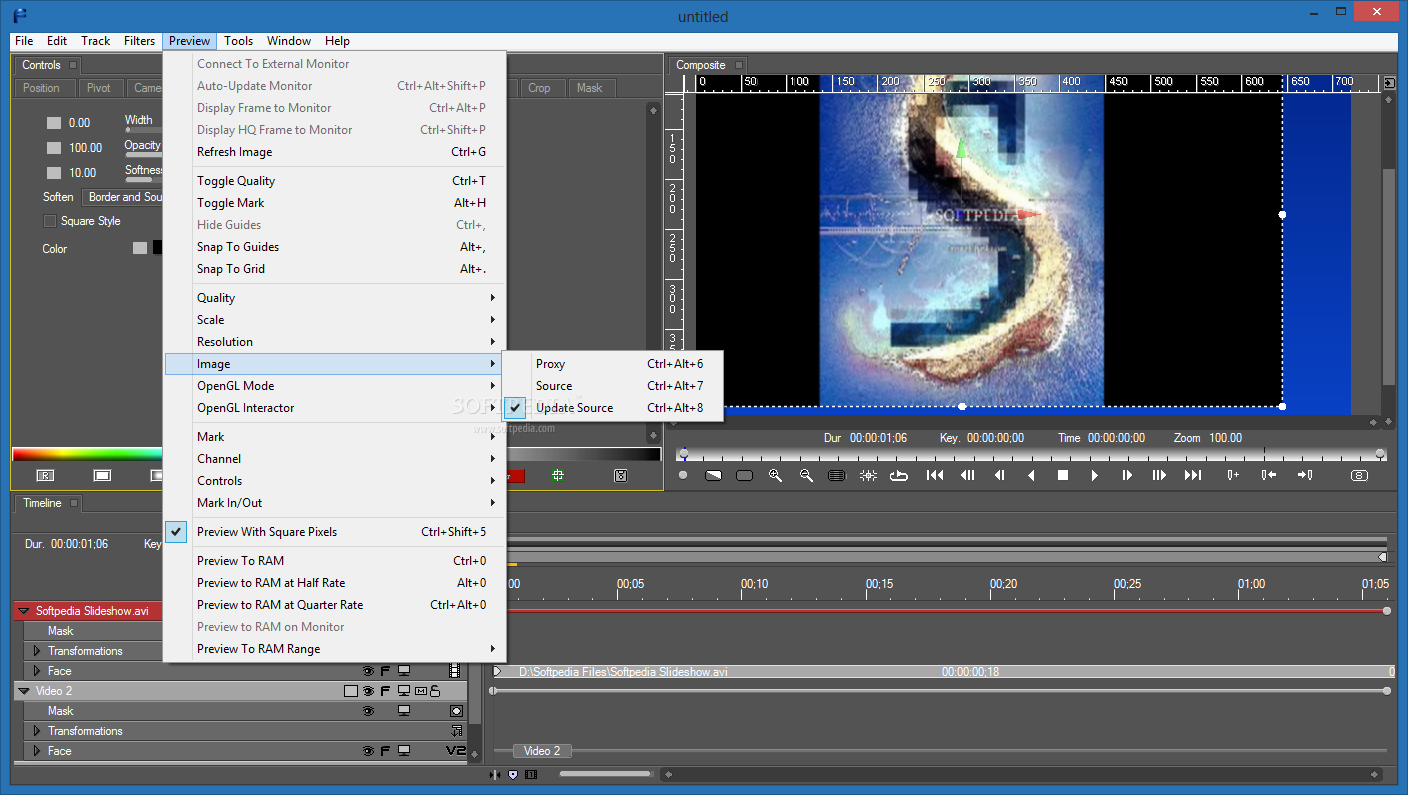Click the Video 2 clip in the timeline
Image resolution: width=1408 pixels, height=795 pixels.
pyautogui.click(x=543, y=751)
